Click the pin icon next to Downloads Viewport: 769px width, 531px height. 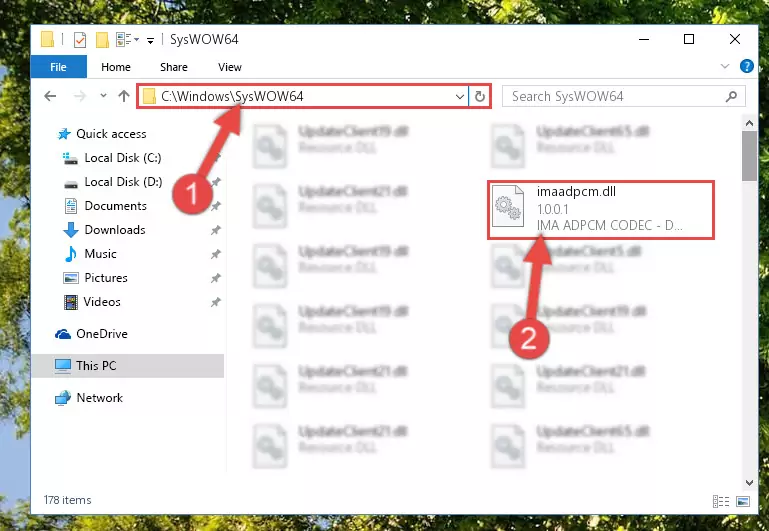point(215,230)
